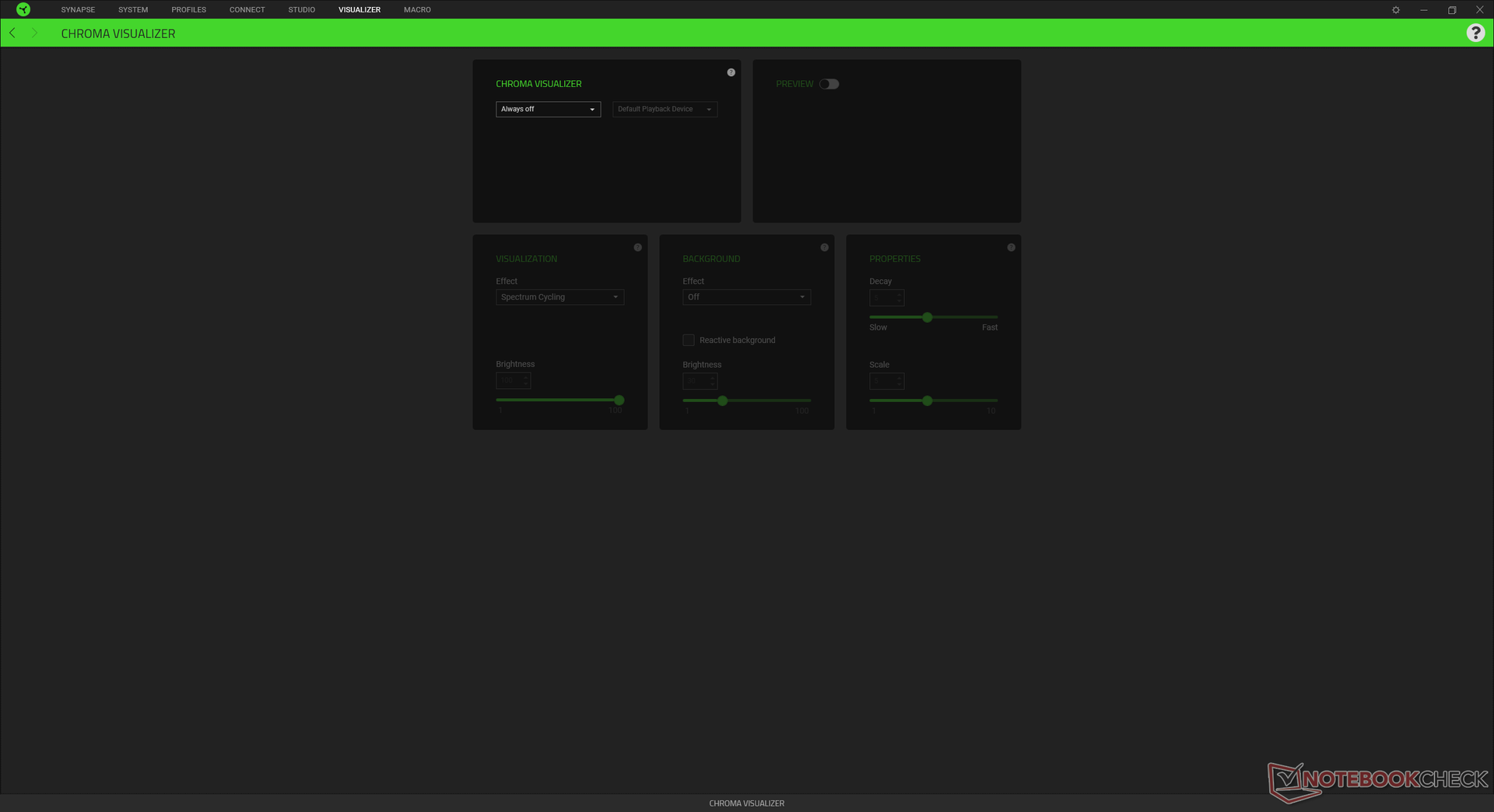
Task: Click help icon in Chroma Visualizer panel
Action: coord(731,72)
